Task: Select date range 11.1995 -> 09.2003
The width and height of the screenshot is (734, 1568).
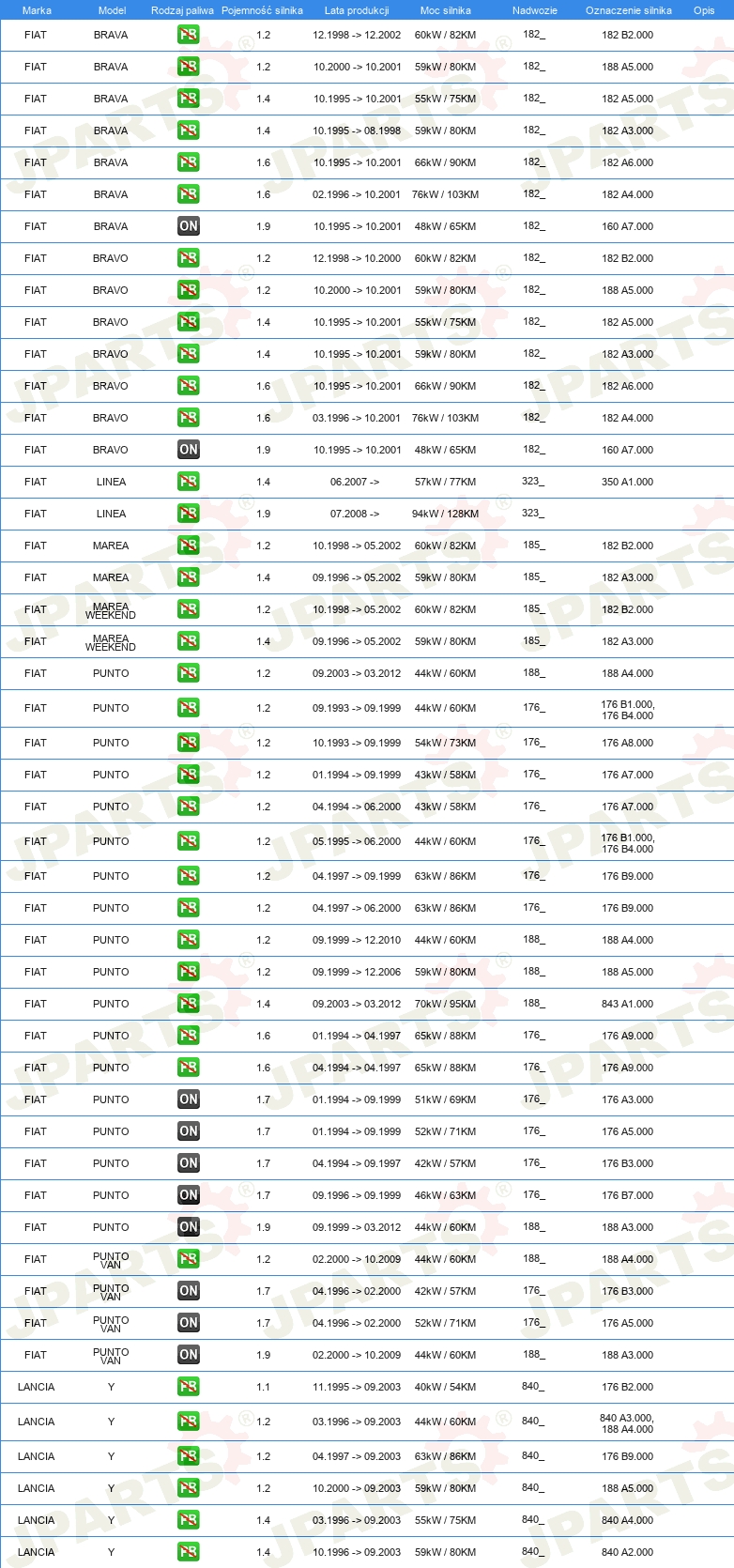Action: [357, 1387]
